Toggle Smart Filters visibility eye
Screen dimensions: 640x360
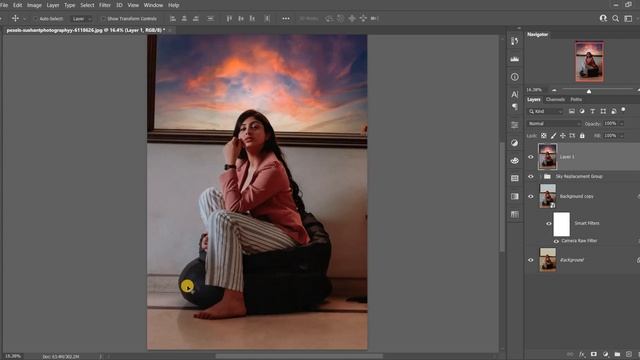[x=549, y=223]
